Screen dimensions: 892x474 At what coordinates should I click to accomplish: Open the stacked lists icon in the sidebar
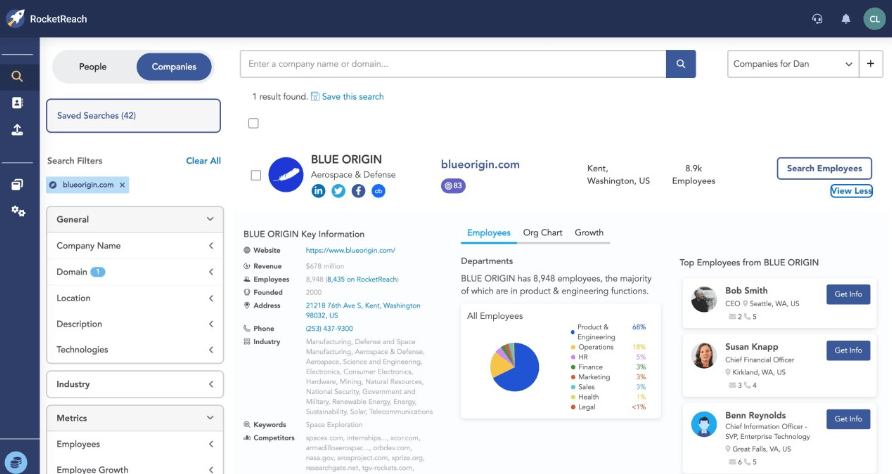coord(17,184)
